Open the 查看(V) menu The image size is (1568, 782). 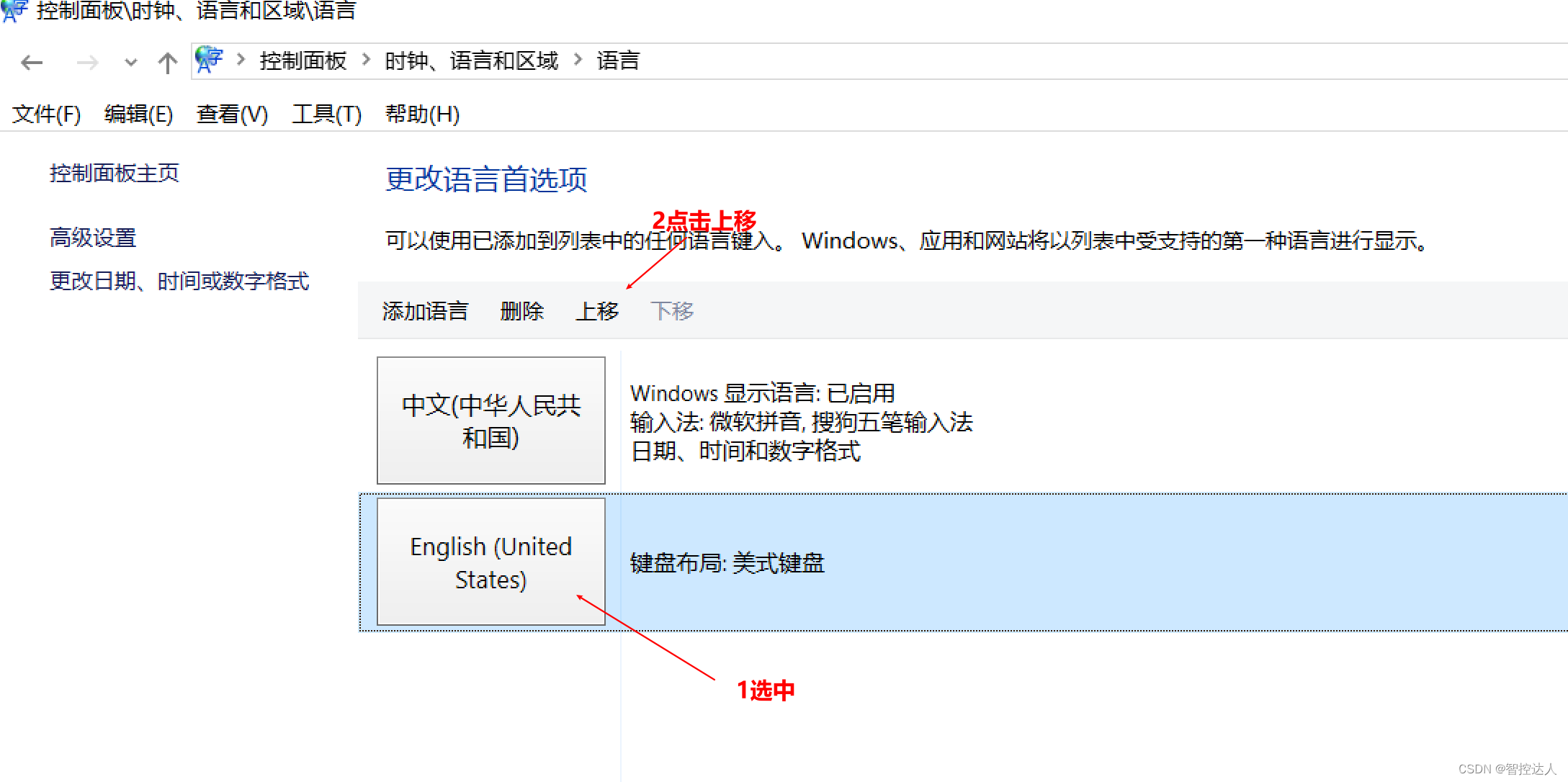pos(232,114)
